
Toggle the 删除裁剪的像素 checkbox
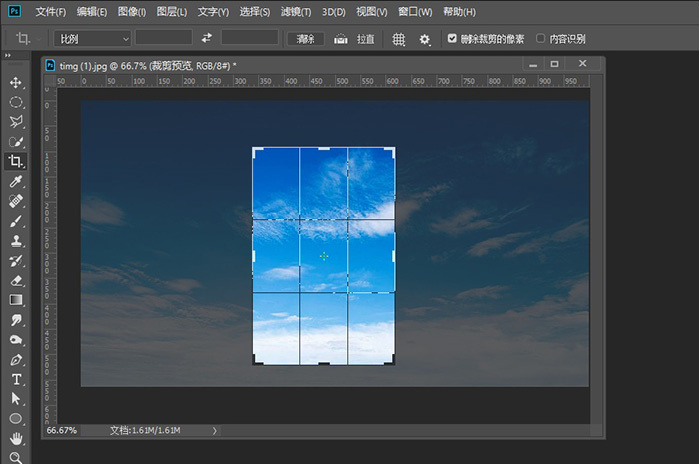click(453, 38)
